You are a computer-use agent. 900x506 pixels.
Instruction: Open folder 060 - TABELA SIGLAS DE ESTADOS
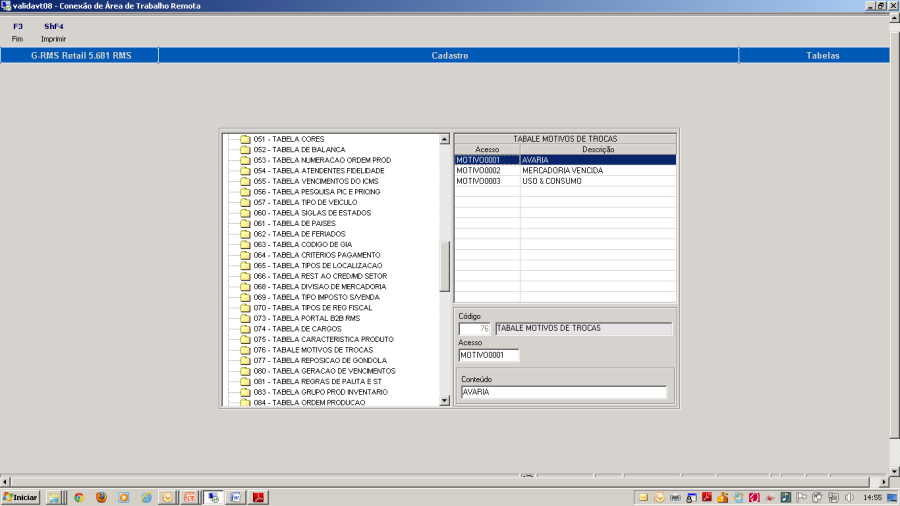(x=305, y=213)
